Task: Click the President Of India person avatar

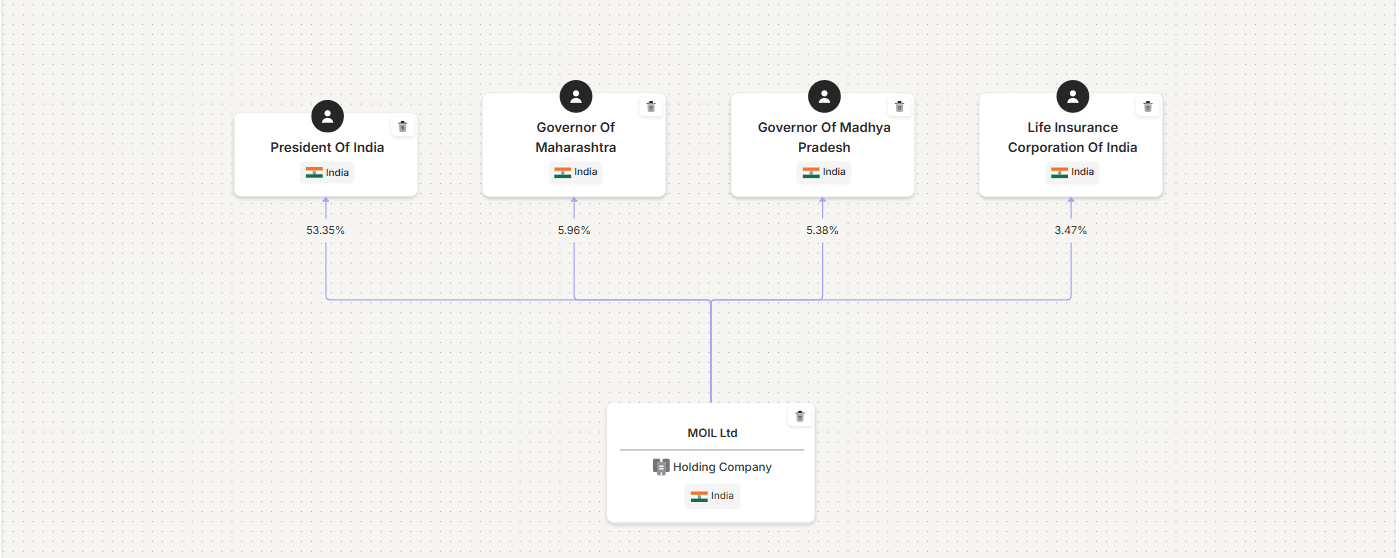Action: (x=327, y=116)
